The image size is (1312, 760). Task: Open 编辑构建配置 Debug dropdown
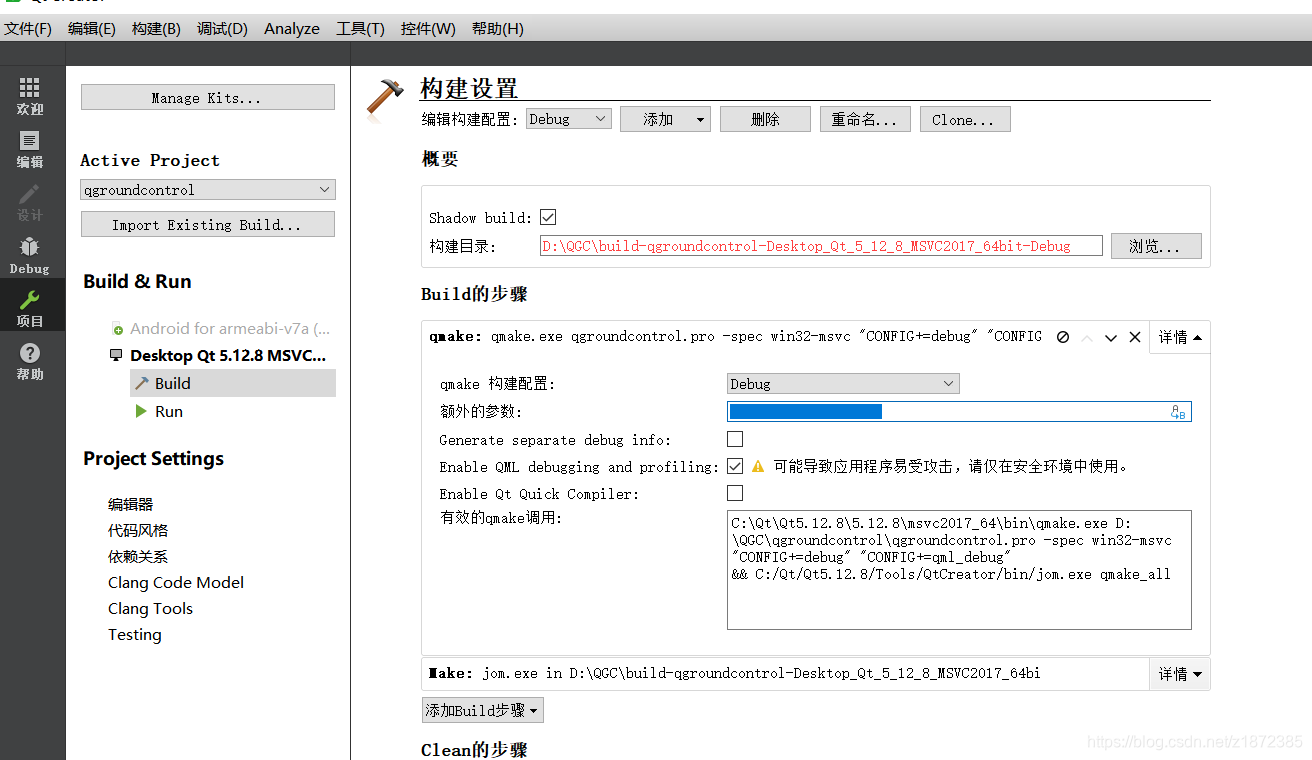pos(568,119)
